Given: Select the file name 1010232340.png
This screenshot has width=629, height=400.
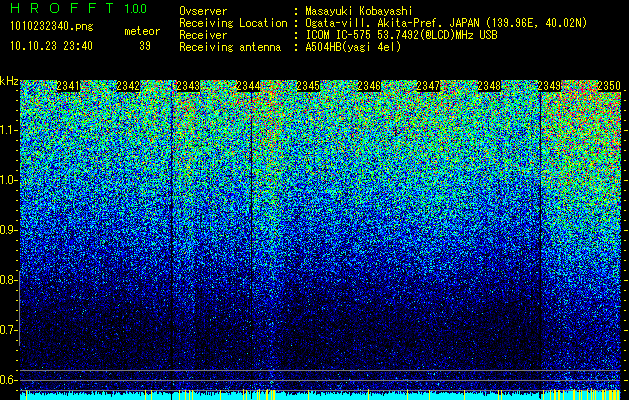Looking at the screenshot, I should pos(52,27).
